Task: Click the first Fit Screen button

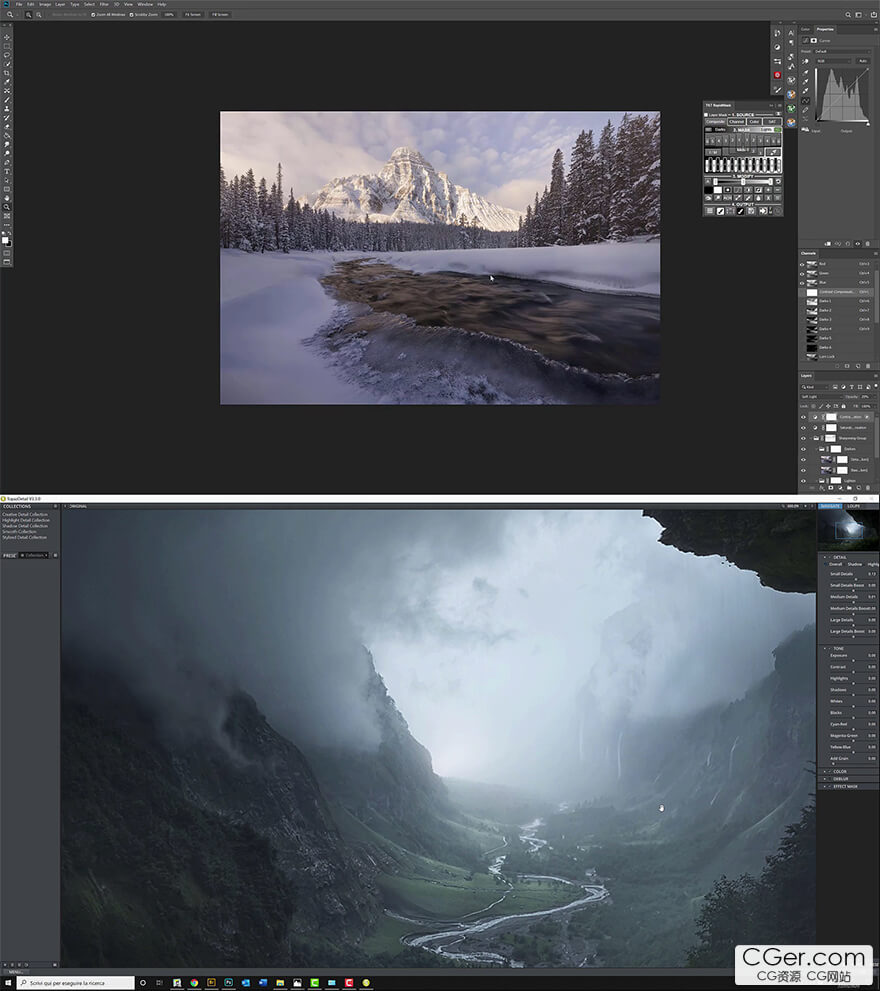Action: [193, 15]
